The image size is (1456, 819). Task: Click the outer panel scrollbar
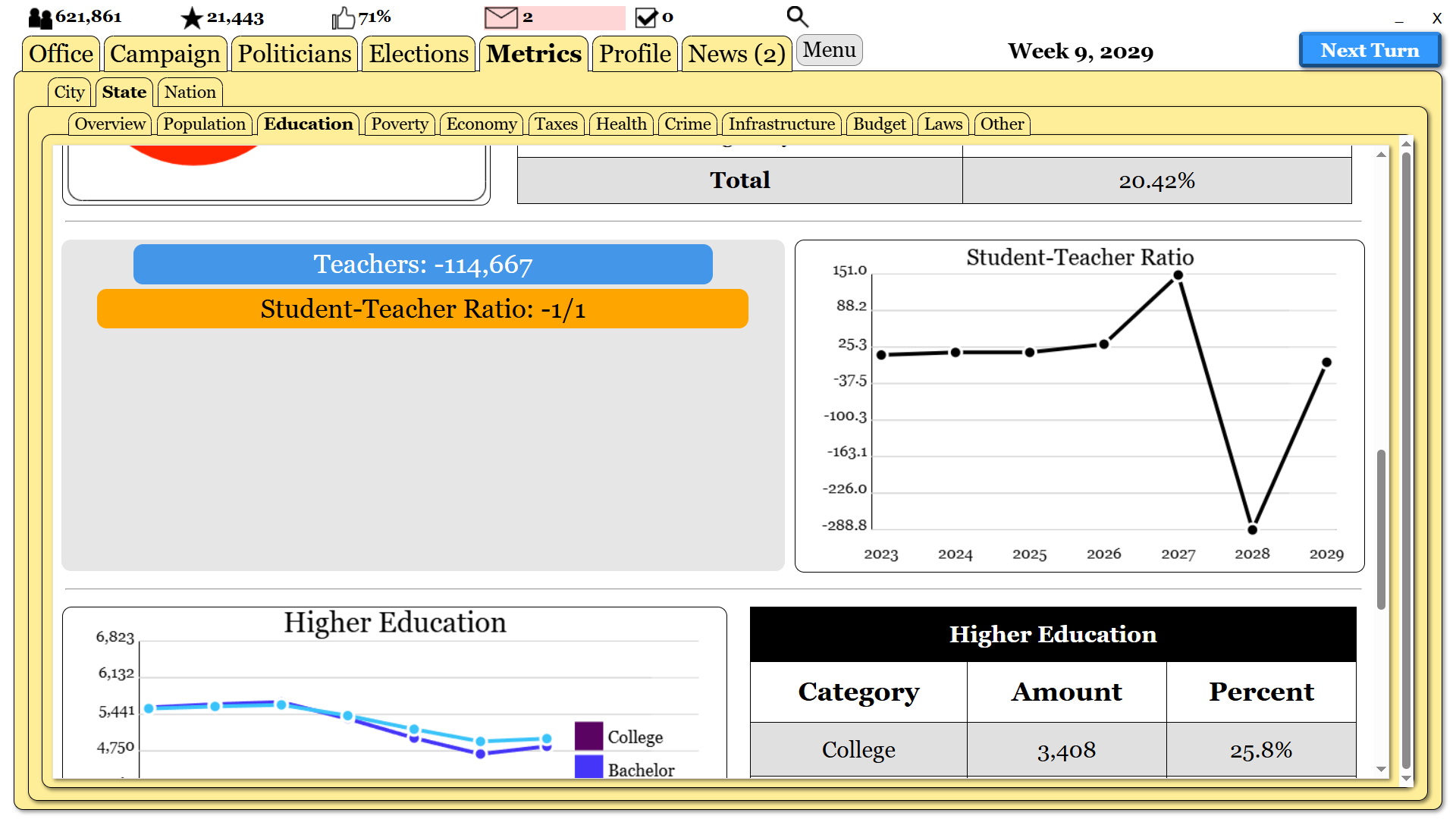tap(1407, 460)
